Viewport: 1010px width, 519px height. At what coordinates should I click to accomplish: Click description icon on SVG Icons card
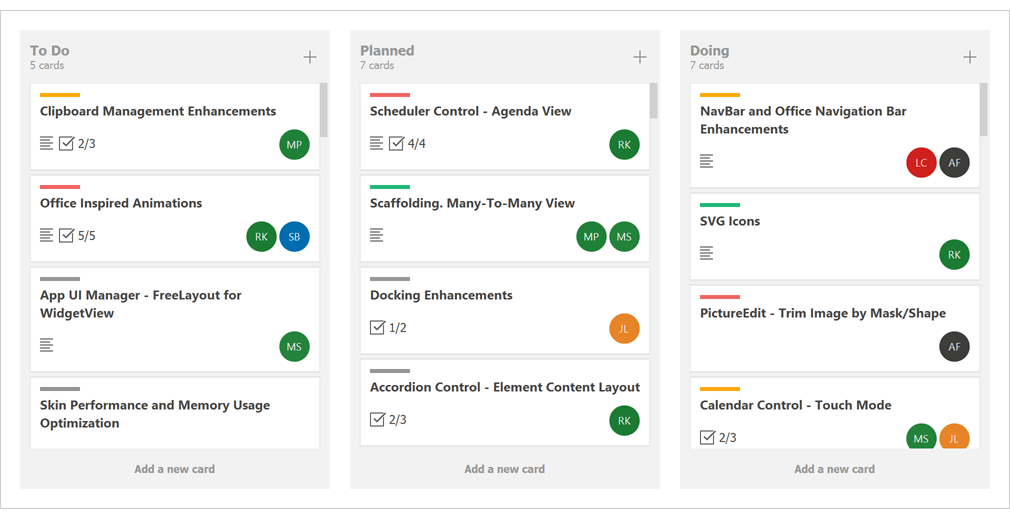[x=707, y=253]
